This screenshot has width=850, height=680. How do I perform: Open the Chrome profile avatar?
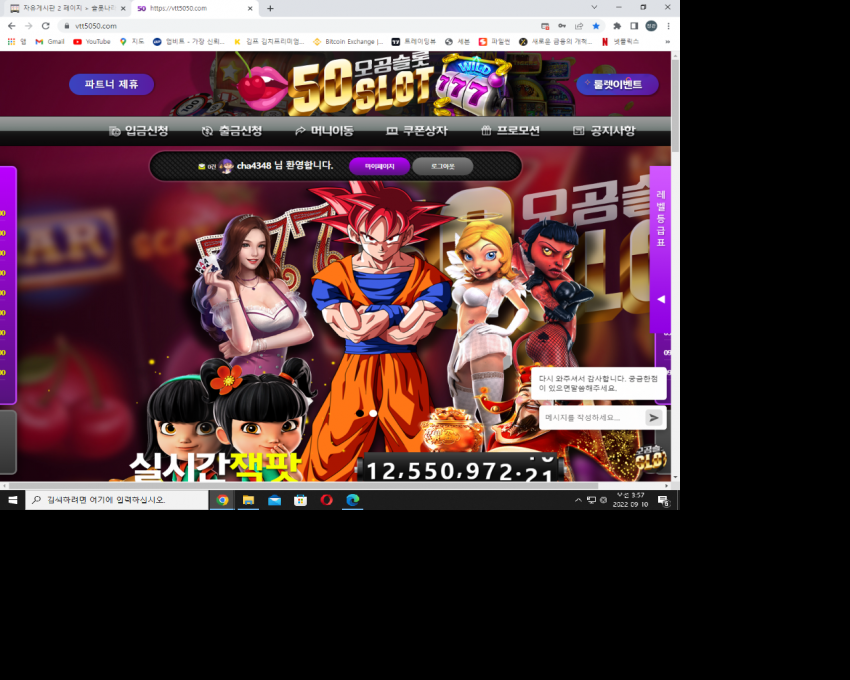651,26
